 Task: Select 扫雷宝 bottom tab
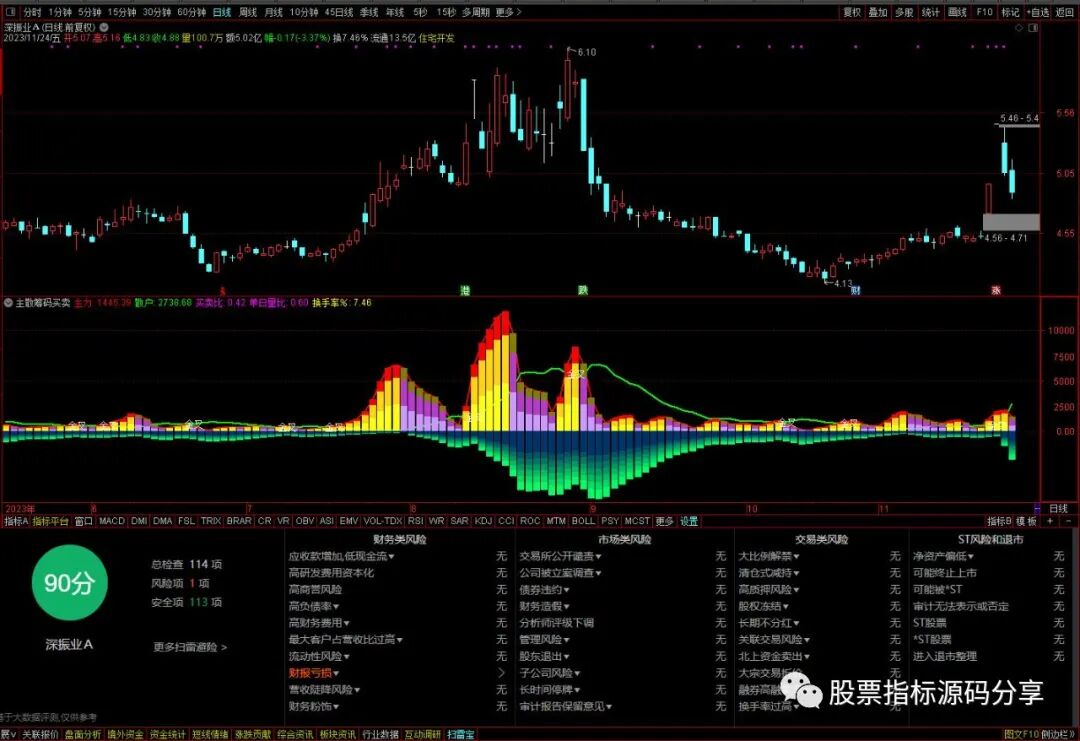(x=461, y=735)
